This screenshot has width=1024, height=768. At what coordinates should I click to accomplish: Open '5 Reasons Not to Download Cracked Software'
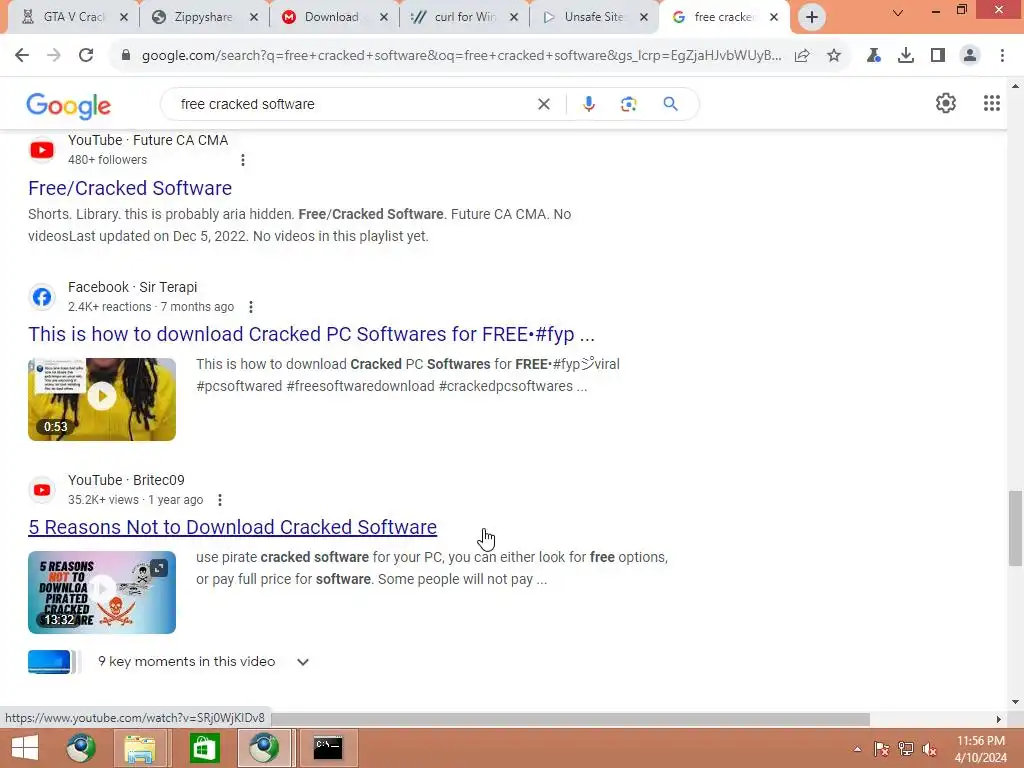[x=232, y=527]
